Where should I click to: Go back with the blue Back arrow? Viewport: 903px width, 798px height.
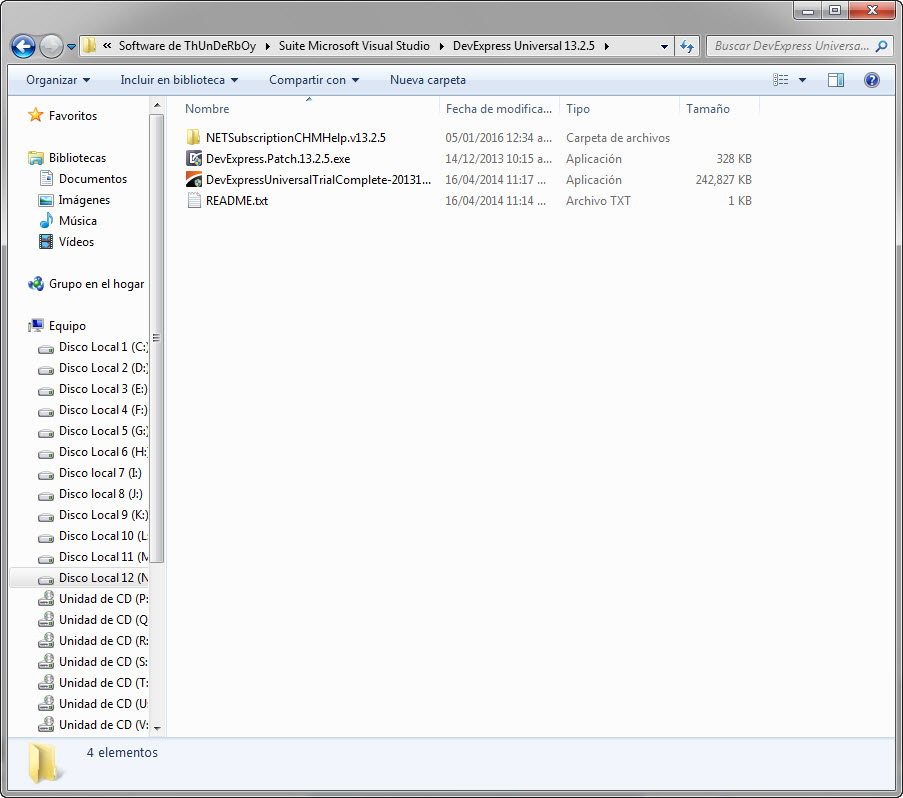[x=24, y=47]
